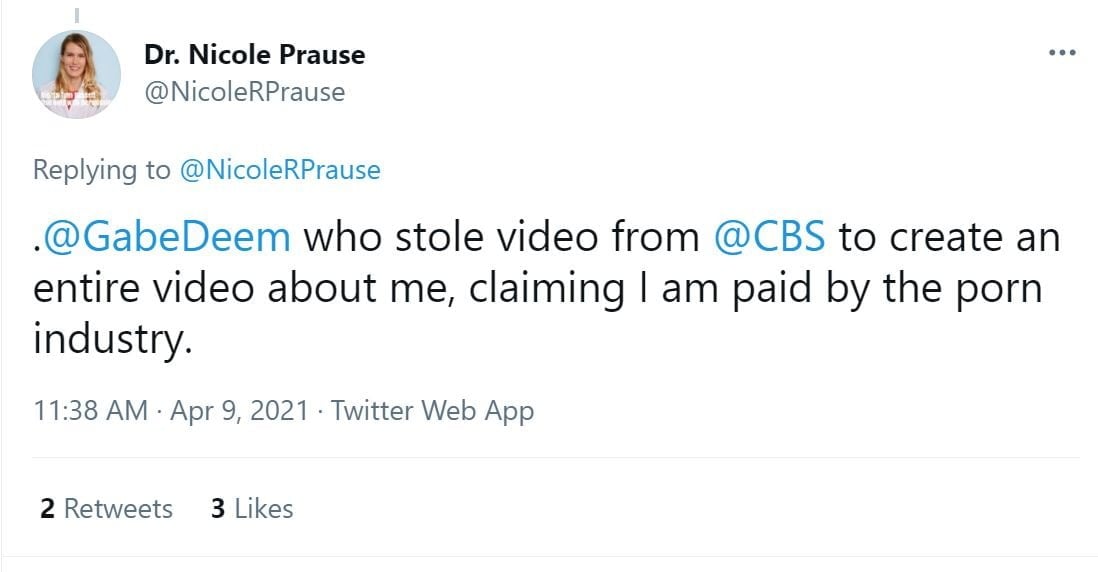The height and width of the screenshot is (572, 1098).
Task: Click the Apr 9, 2021 date
Action: tap(241, 410)
